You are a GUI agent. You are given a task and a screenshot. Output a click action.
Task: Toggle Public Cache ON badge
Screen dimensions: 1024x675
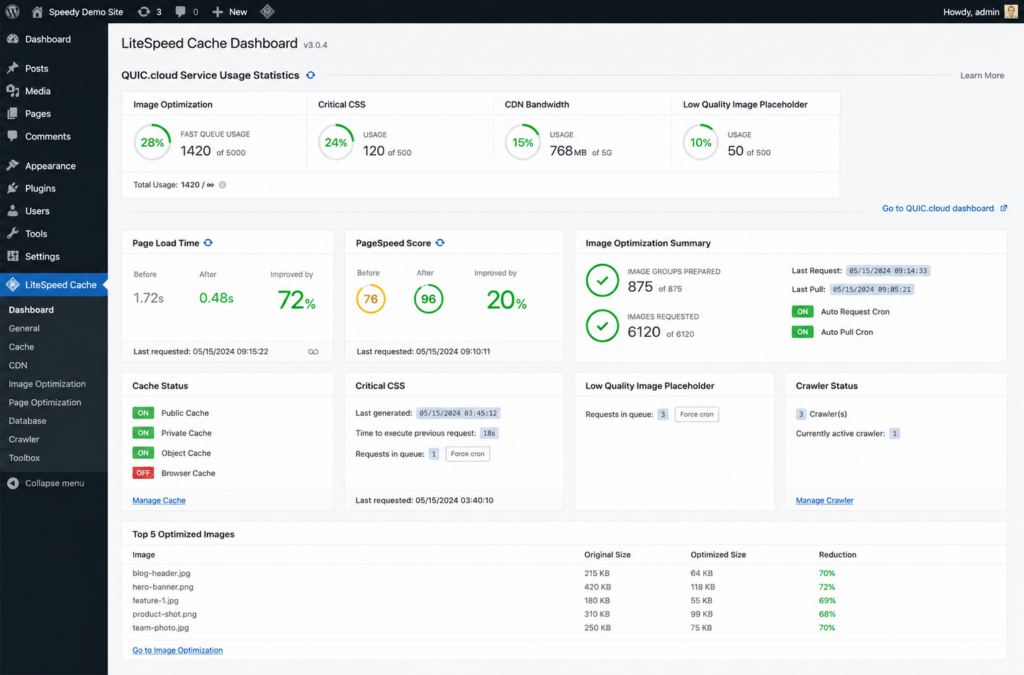(143, 413)
